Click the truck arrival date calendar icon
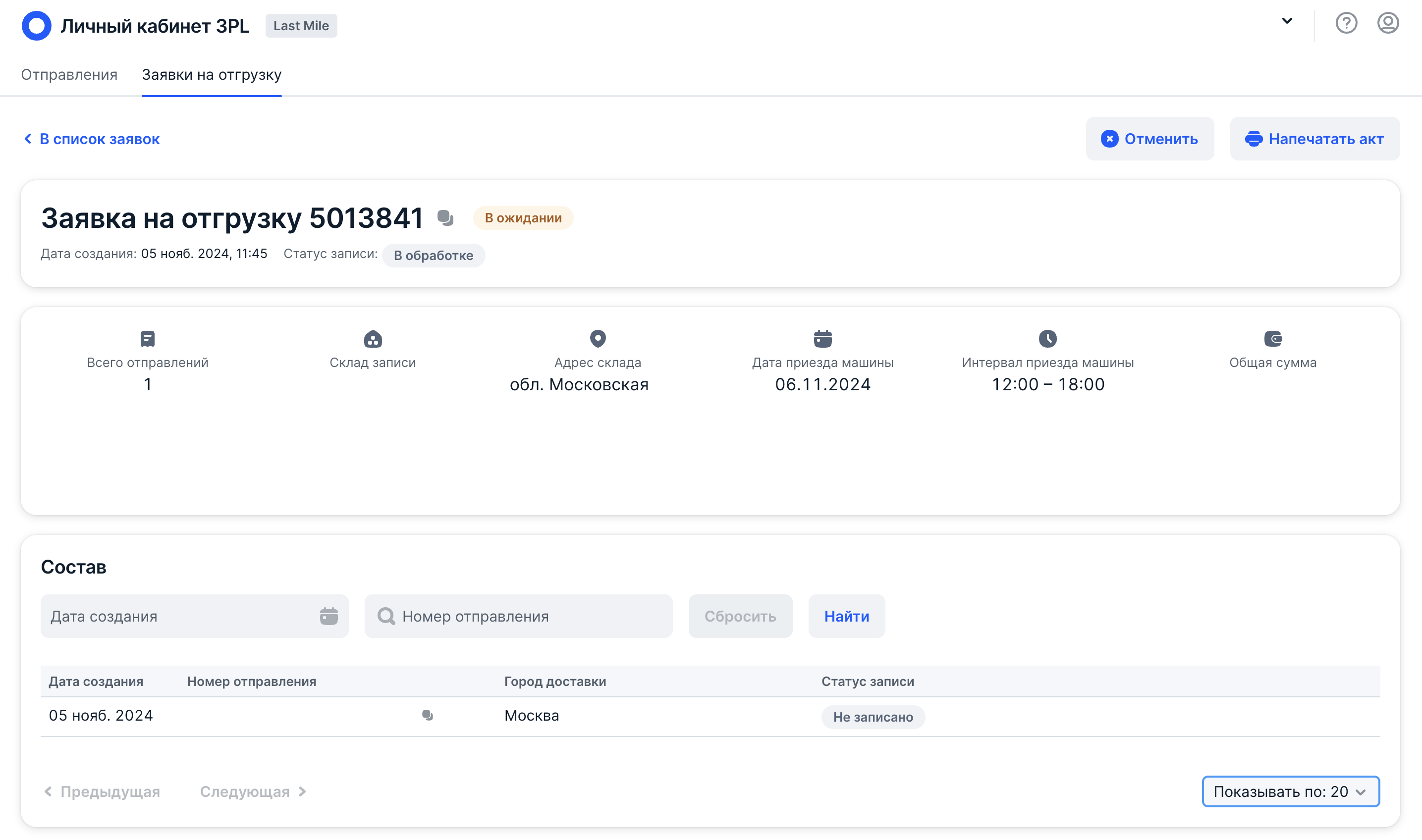 (x=822, y=338)
